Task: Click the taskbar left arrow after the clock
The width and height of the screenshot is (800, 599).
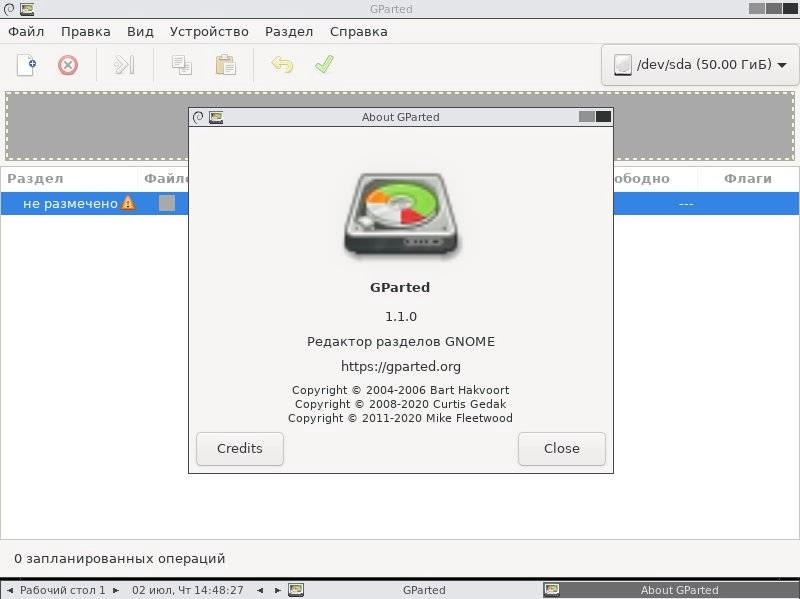Action: point(260,590)
